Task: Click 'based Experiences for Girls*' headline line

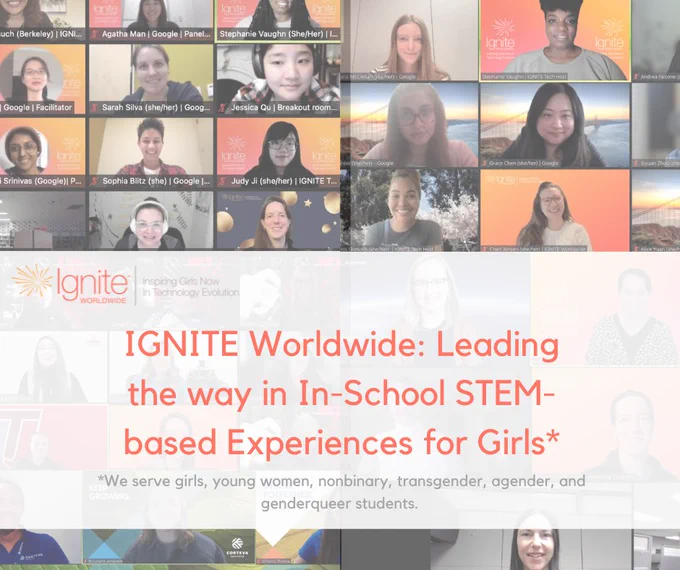Action: pyautogui.click(x=341, y=442)
